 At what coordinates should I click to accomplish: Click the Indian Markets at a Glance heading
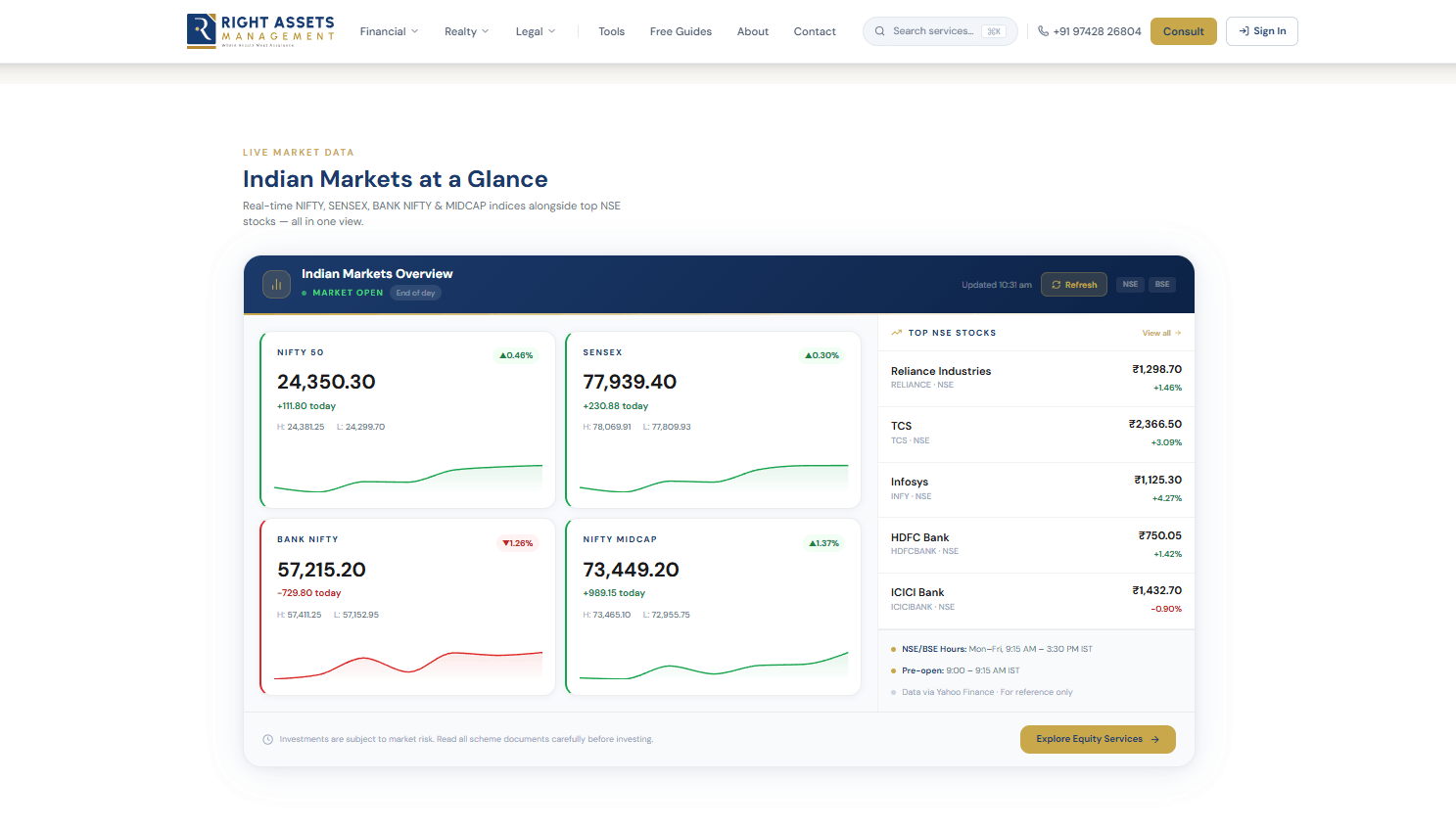[396, 179]
